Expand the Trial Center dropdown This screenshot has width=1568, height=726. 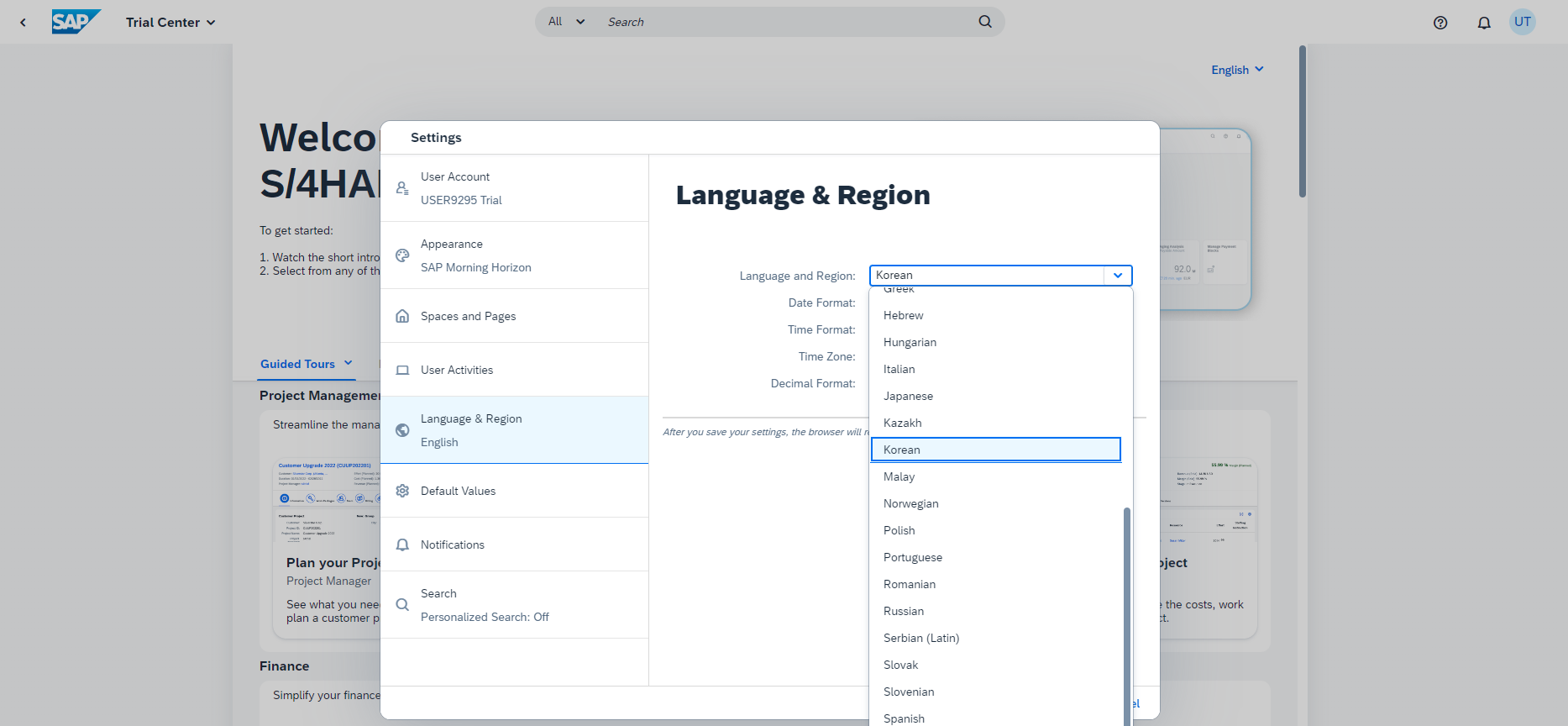click(x=170, y=23)
